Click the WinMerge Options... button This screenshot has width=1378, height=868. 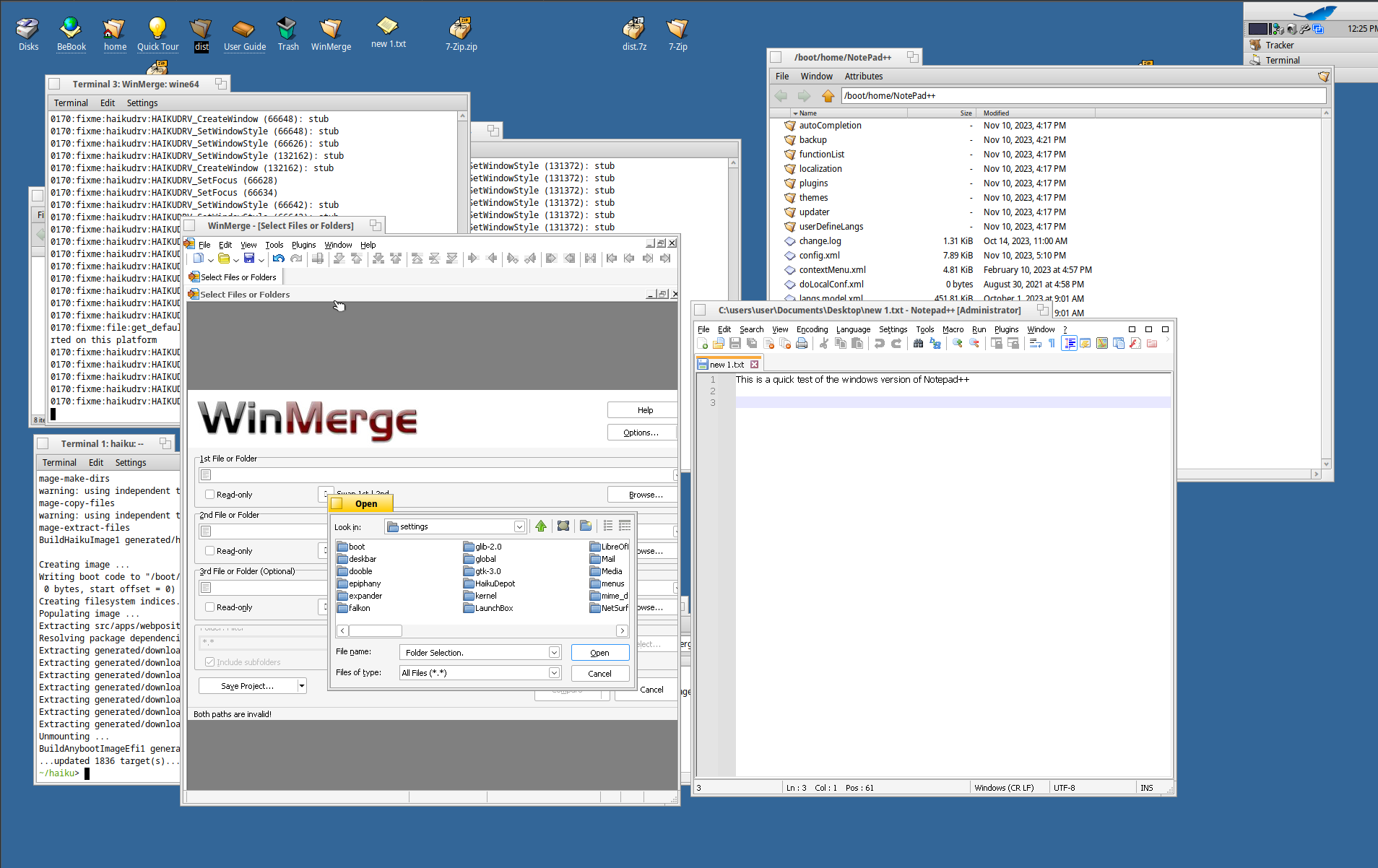pos(641,433)
